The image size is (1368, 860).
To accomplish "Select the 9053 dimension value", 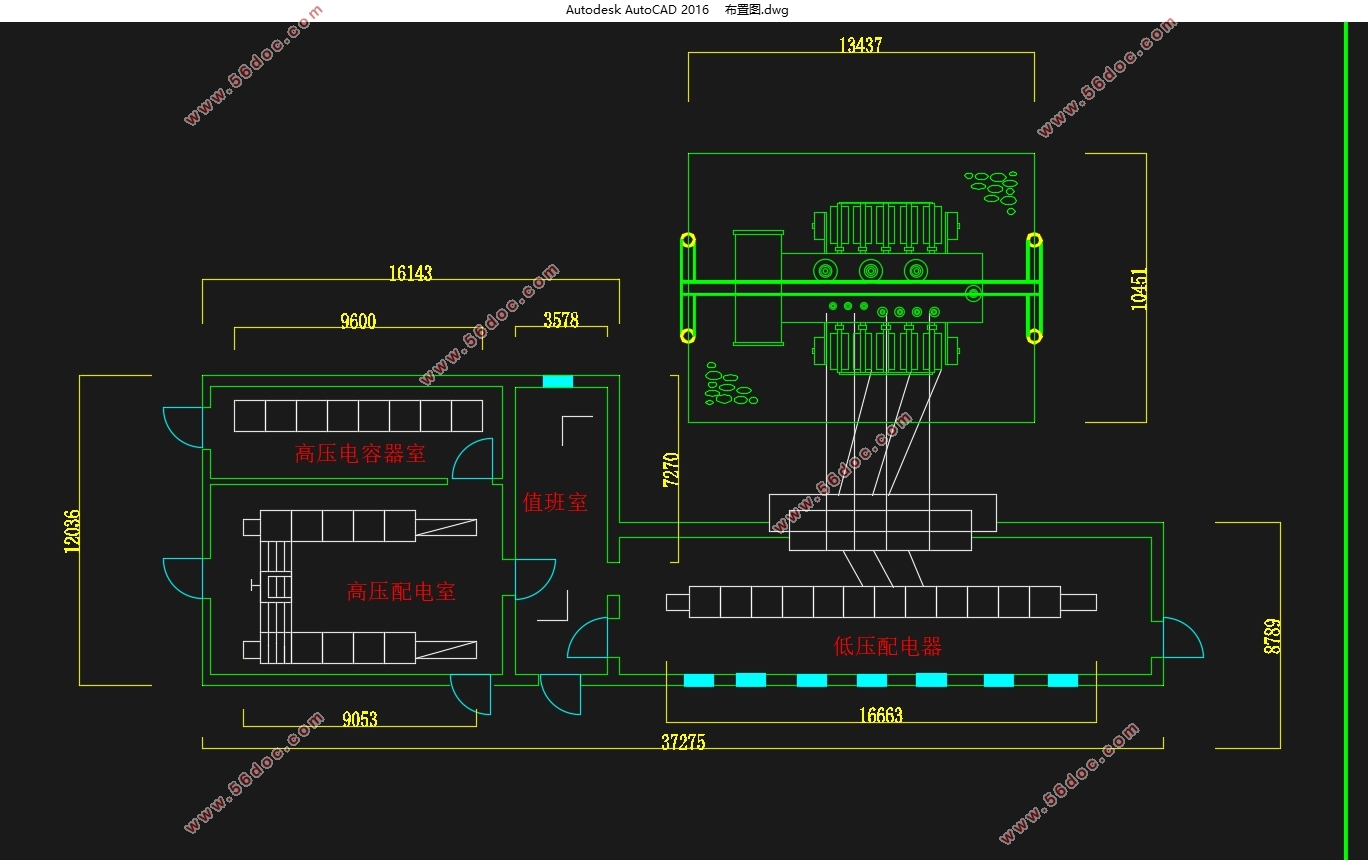I will tap(359, 719).
